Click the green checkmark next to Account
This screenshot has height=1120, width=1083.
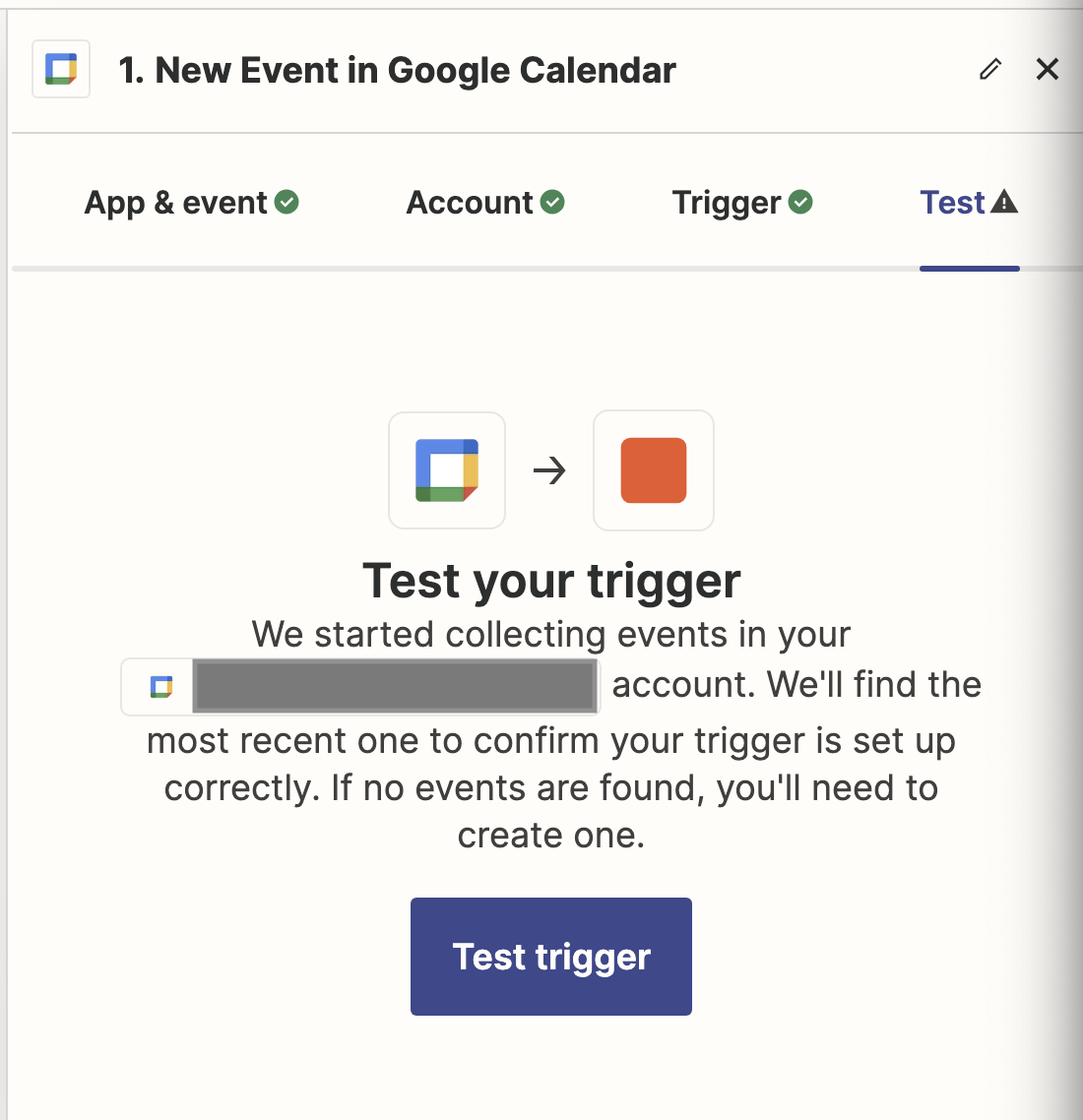(553, 203)
